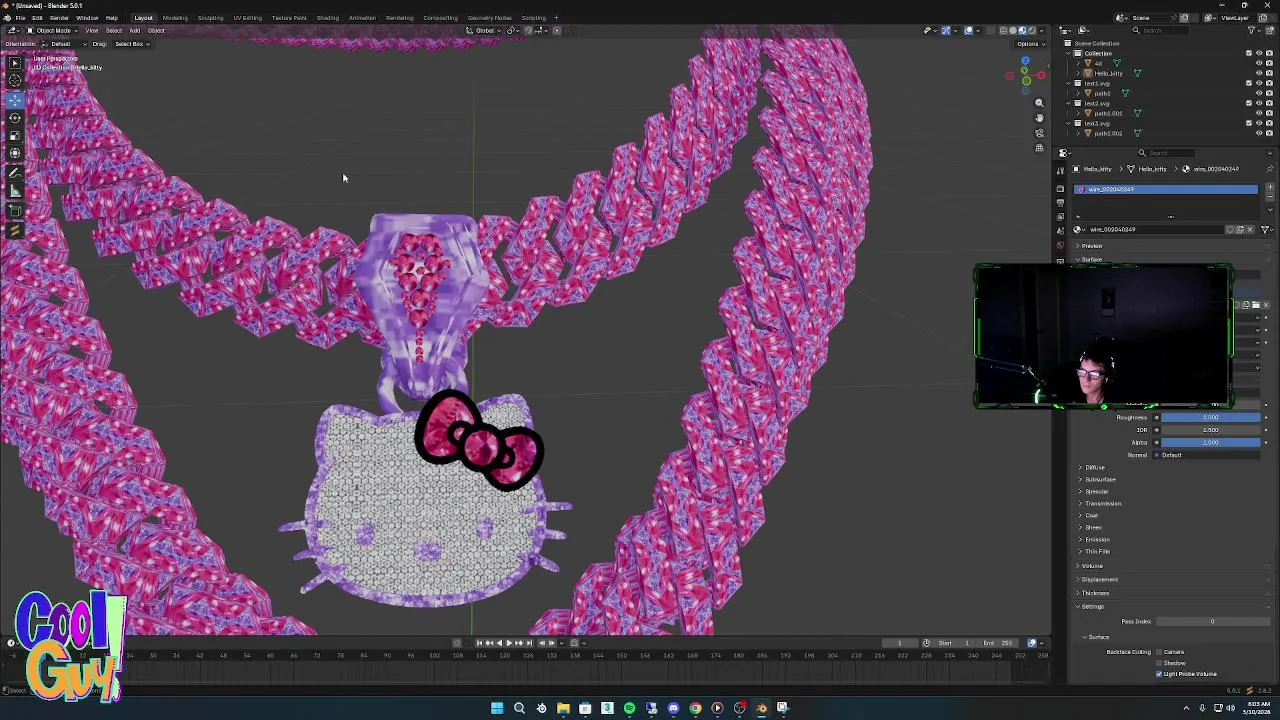1280x720 pixels.
Task: Open the viewport Select menu
Action: [x=114, y=30]
